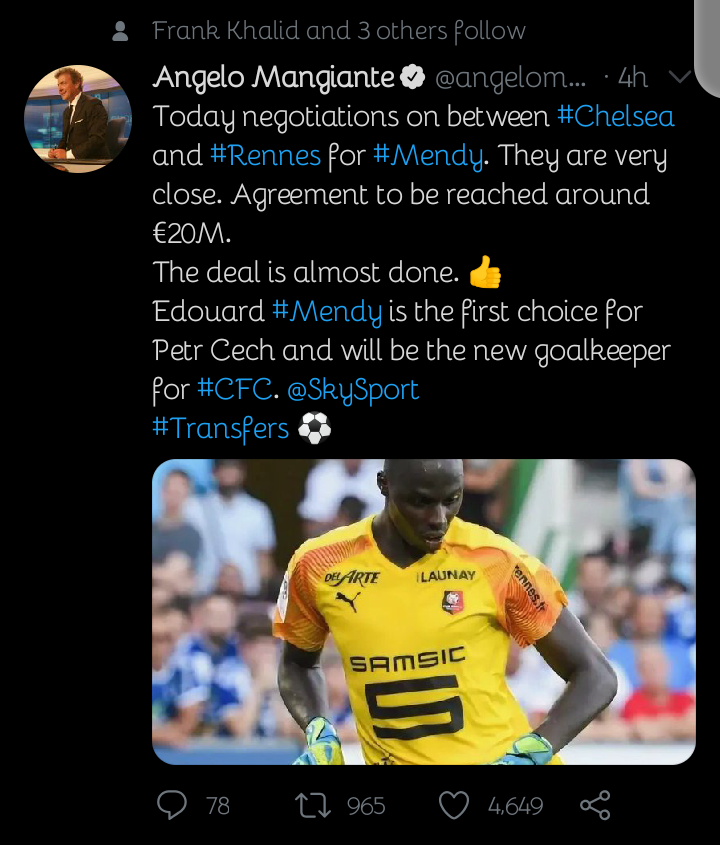
Task: Expand the tweet options chevron
Action: [x=679, y=77]
